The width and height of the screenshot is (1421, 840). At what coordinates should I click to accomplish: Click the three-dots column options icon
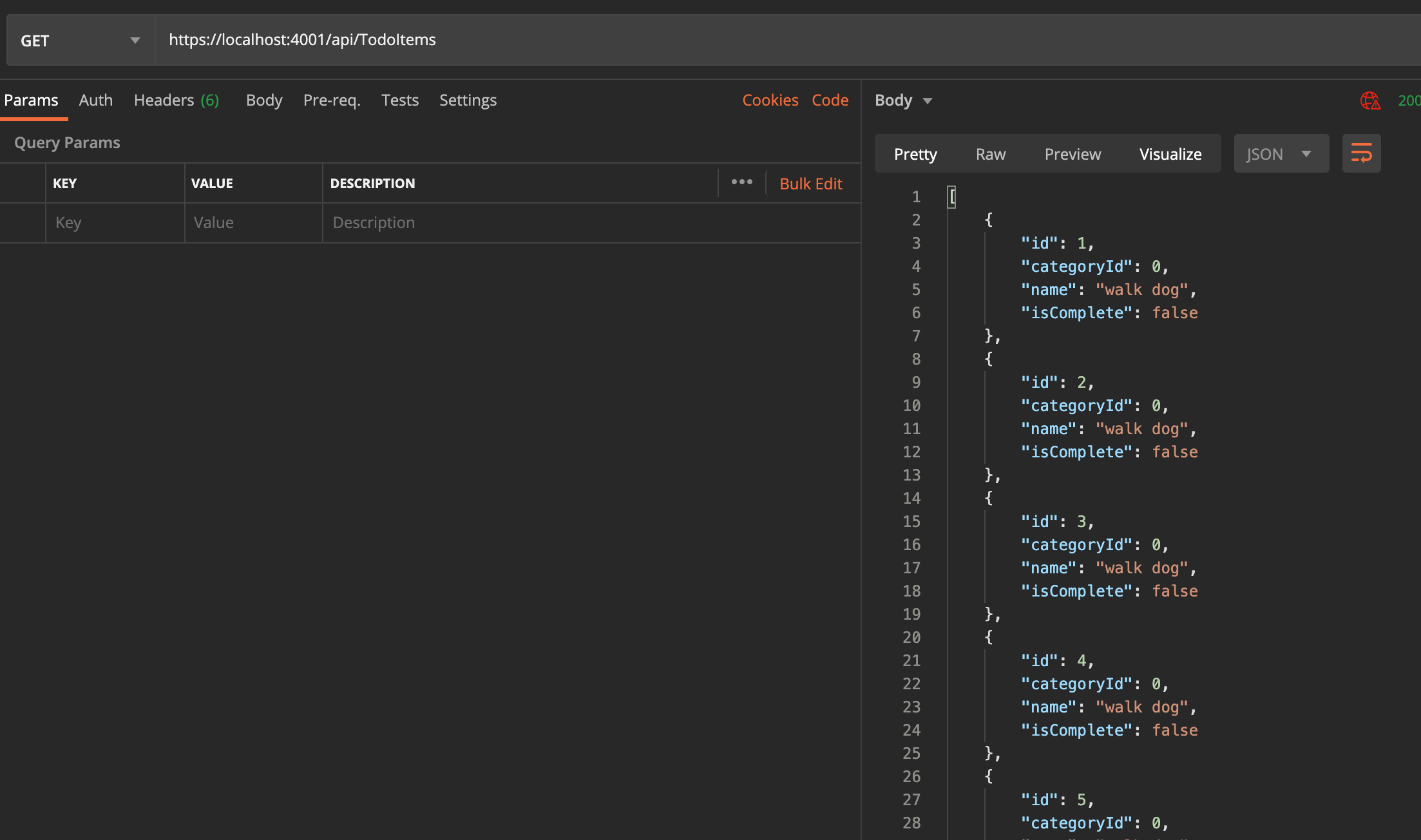tap(741, 182)
